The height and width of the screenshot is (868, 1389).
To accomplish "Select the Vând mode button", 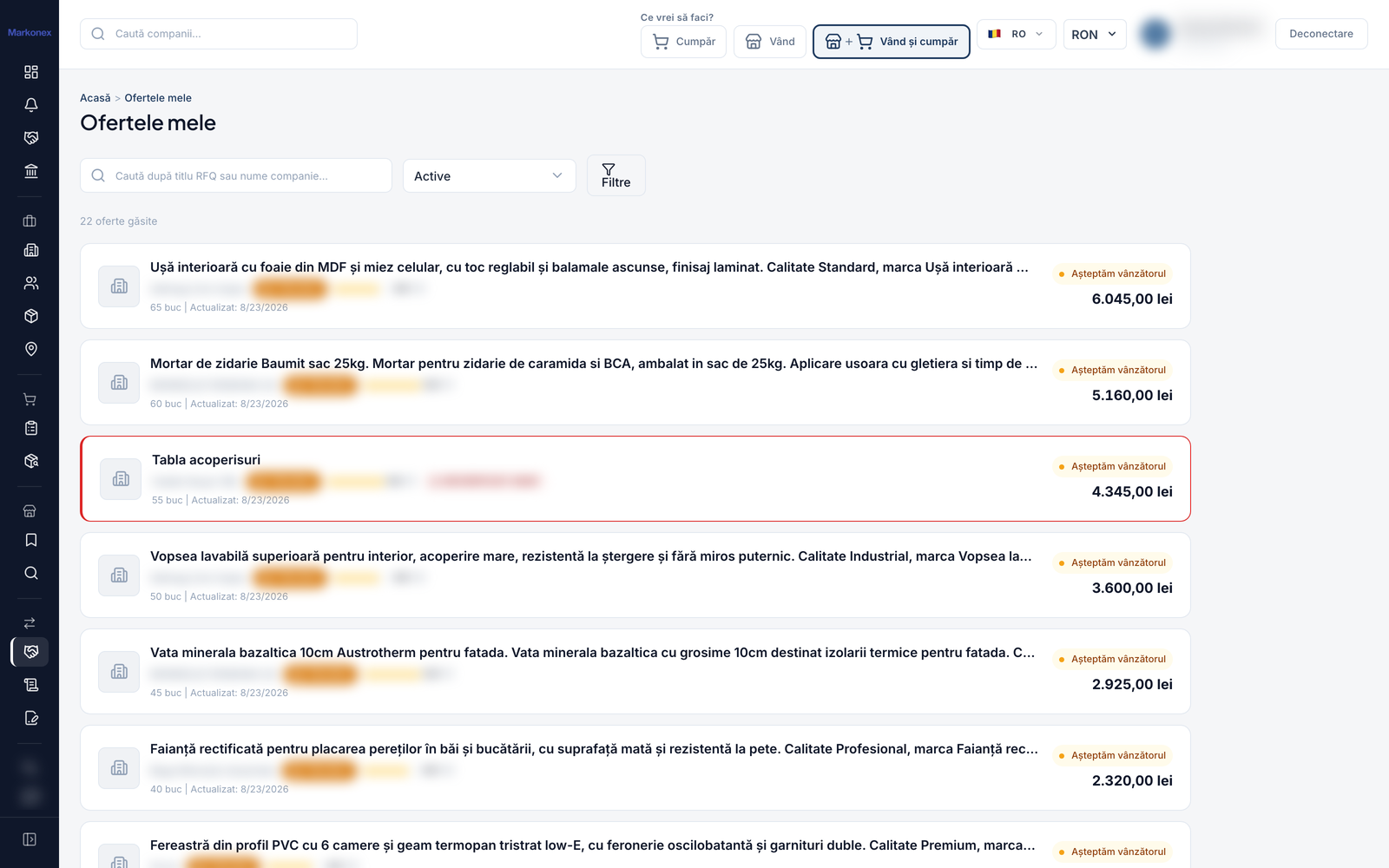I will click(x=770, y=42).
